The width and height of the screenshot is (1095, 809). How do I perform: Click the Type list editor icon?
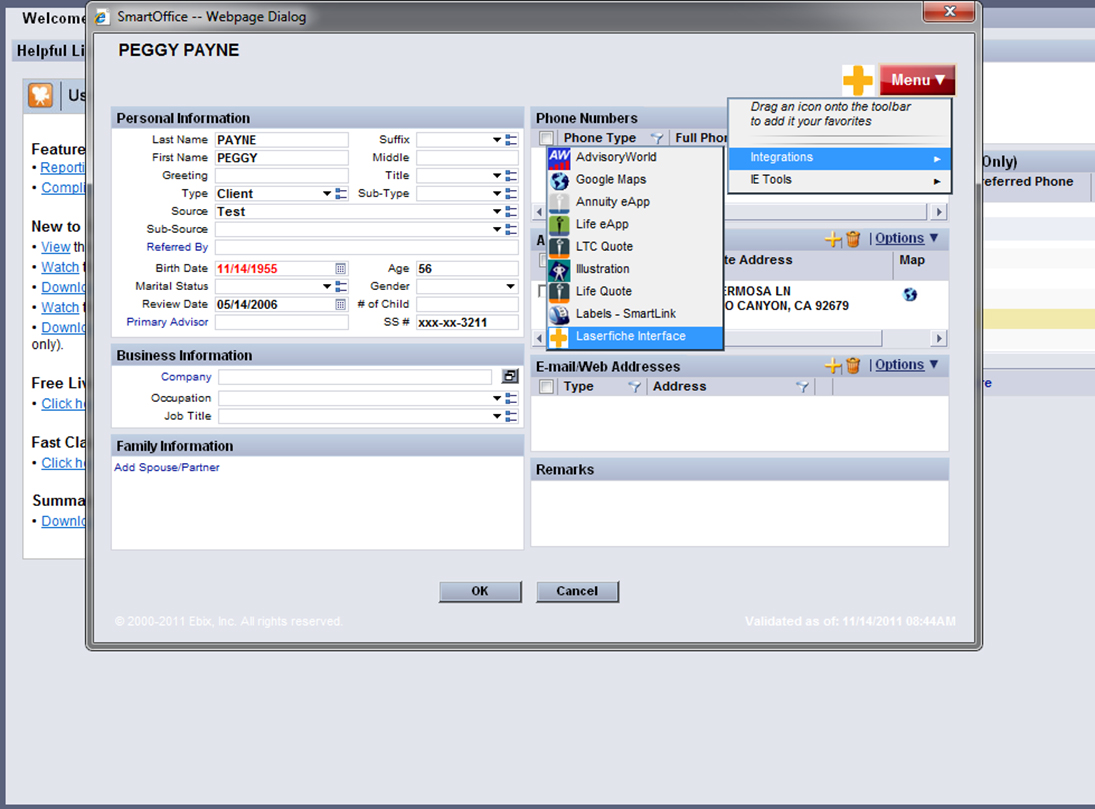point(341,194)
